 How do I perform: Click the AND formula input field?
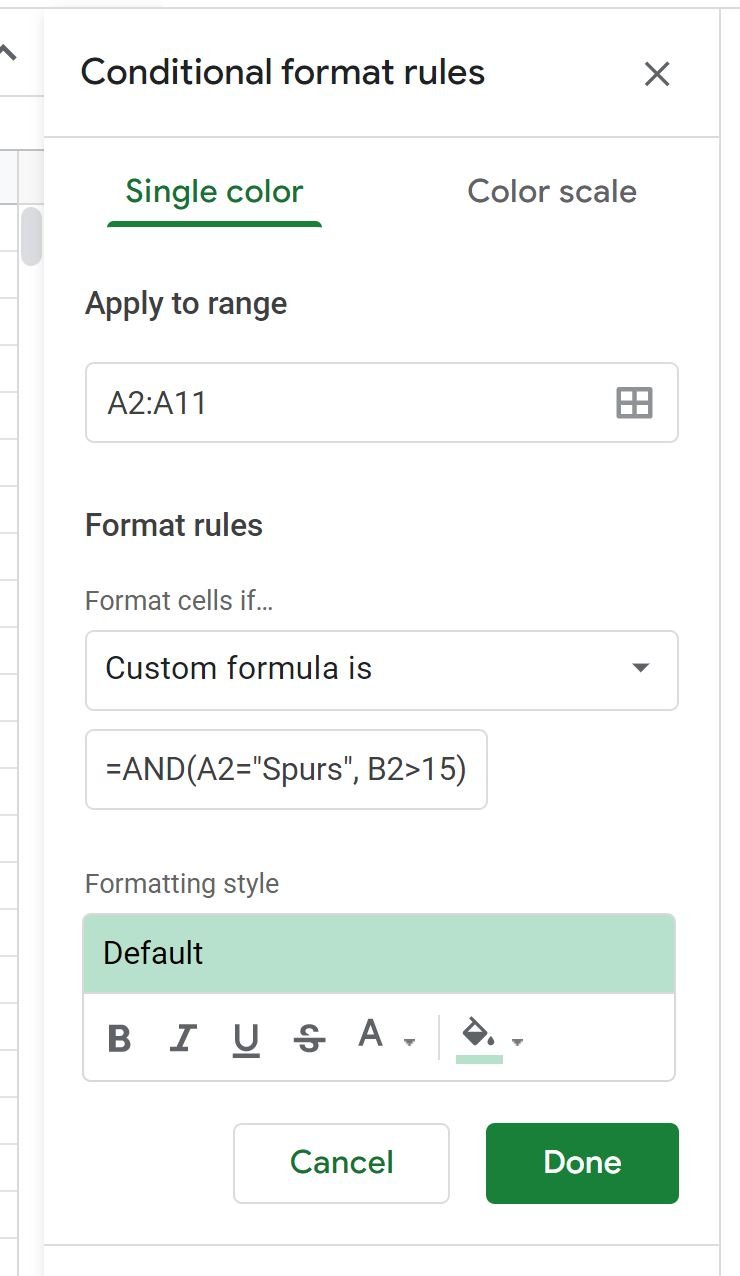(x=286, y=769)
